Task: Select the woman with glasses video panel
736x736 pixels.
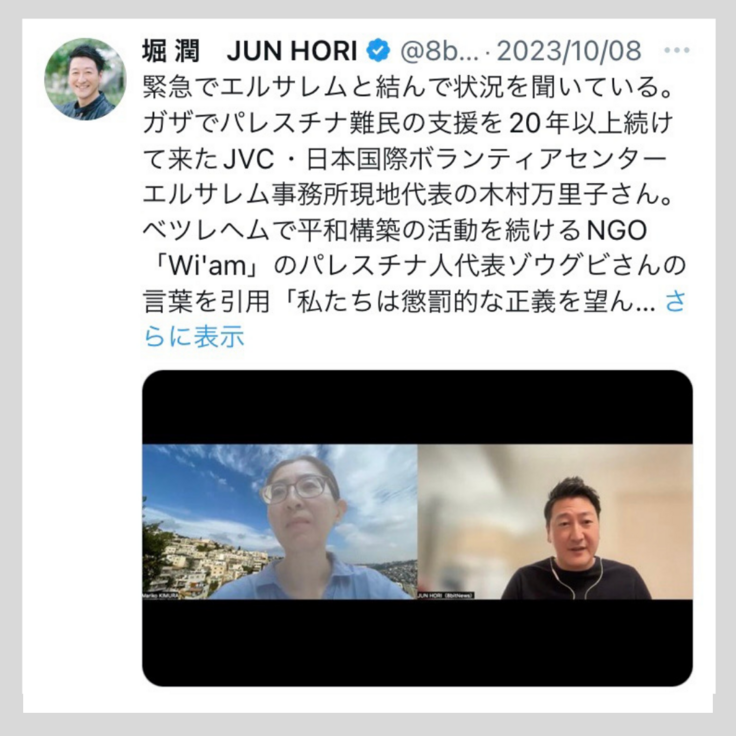Action: pyautogui.click(x=280, y=521)
